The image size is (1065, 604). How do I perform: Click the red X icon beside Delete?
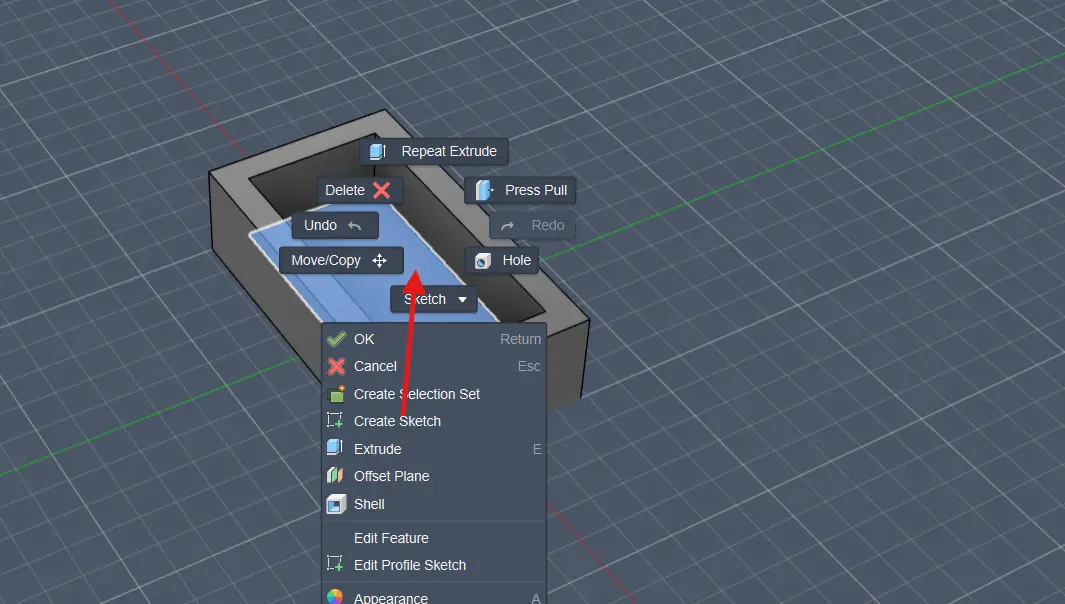[x=382, y=190]
